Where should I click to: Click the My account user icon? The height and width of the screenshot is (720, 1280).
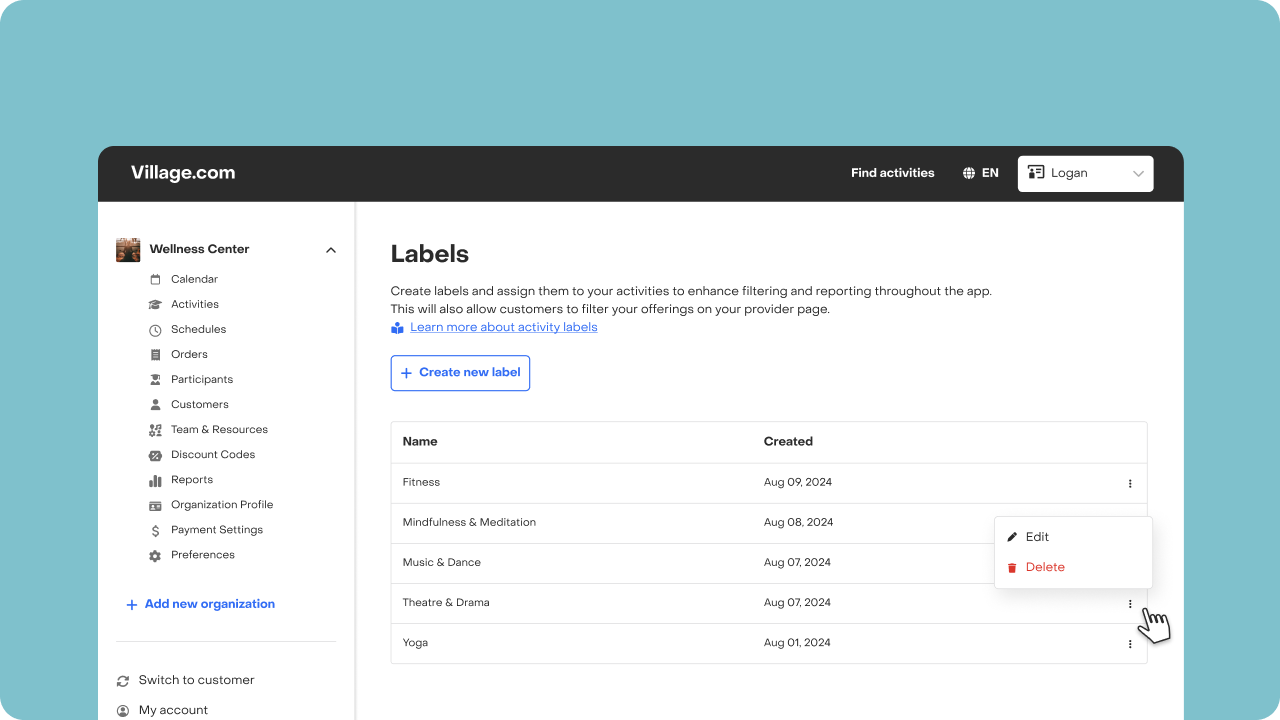[x=123, y=711]
